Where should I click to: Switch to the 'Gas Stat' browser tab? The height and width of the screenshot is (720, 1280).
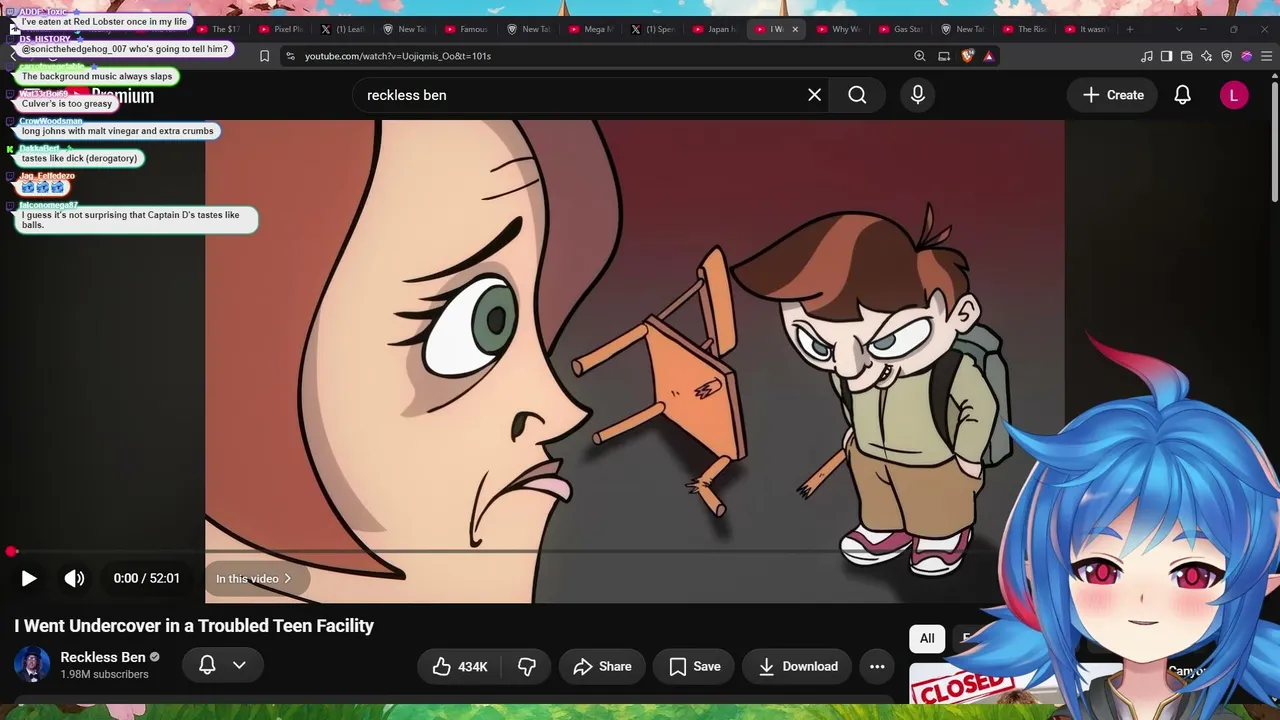coord(900,29)
